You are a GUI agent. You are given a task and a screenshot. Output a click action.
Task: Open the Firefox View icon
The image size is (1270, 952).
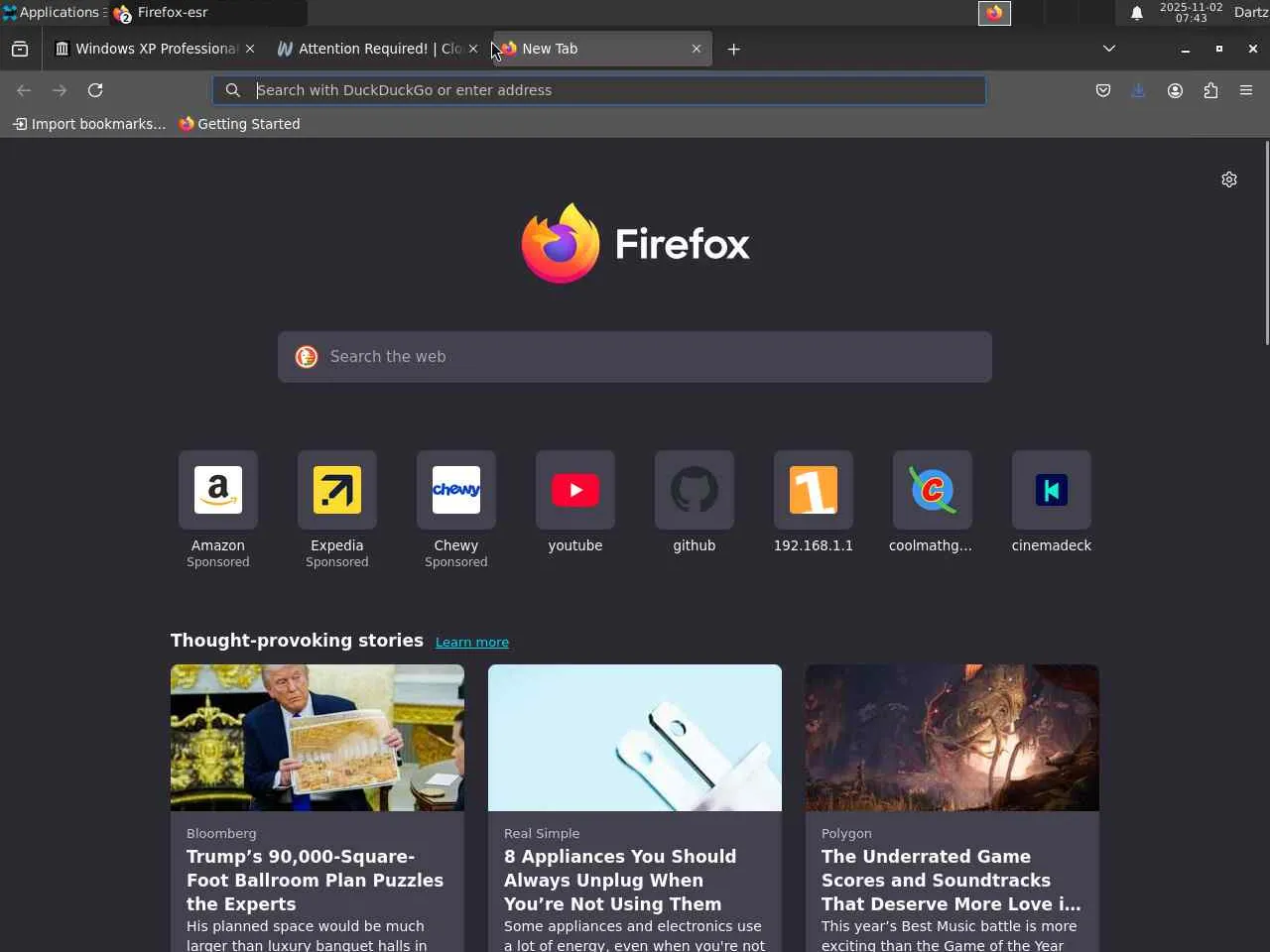[20, 49]
